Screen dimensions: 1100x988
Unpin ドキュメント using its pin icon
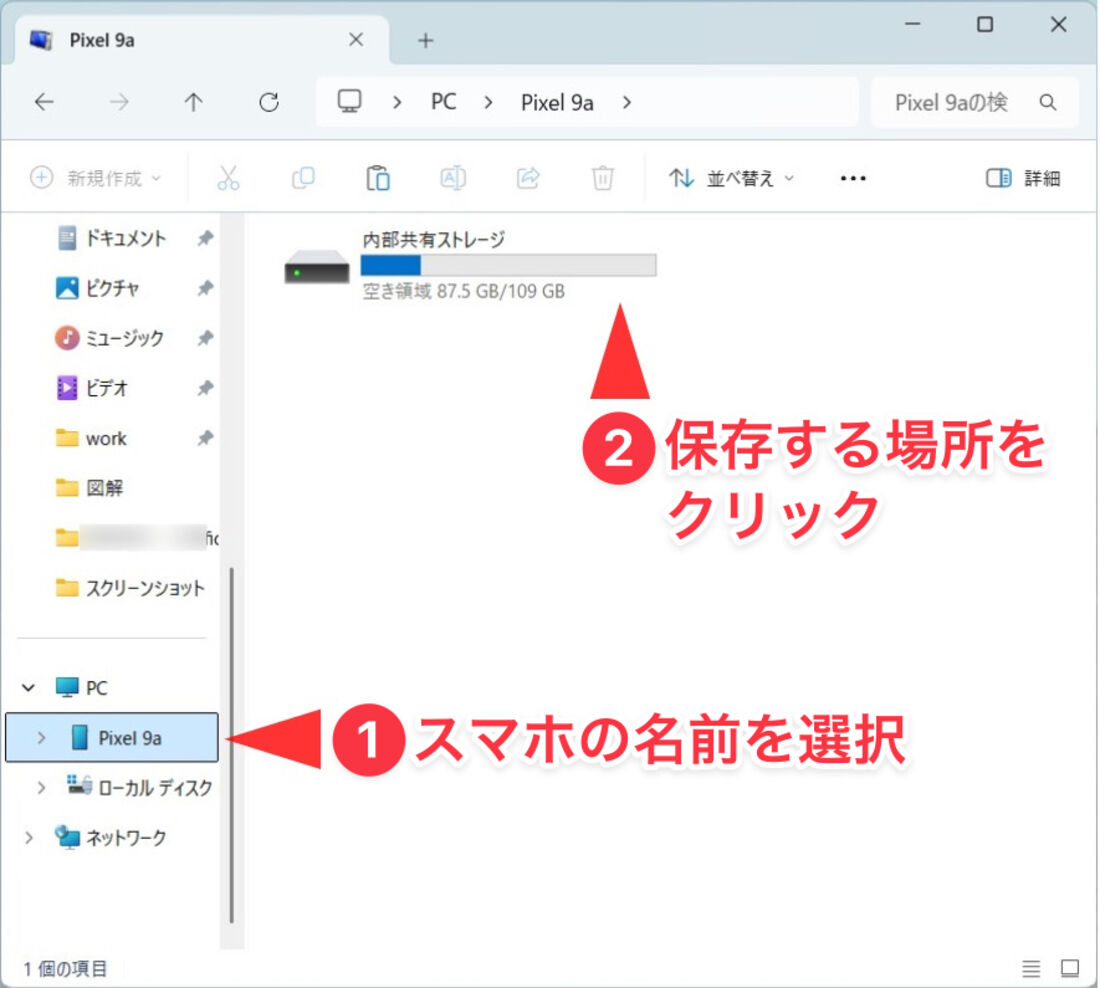pyautogui.click(x=205, y=239)
